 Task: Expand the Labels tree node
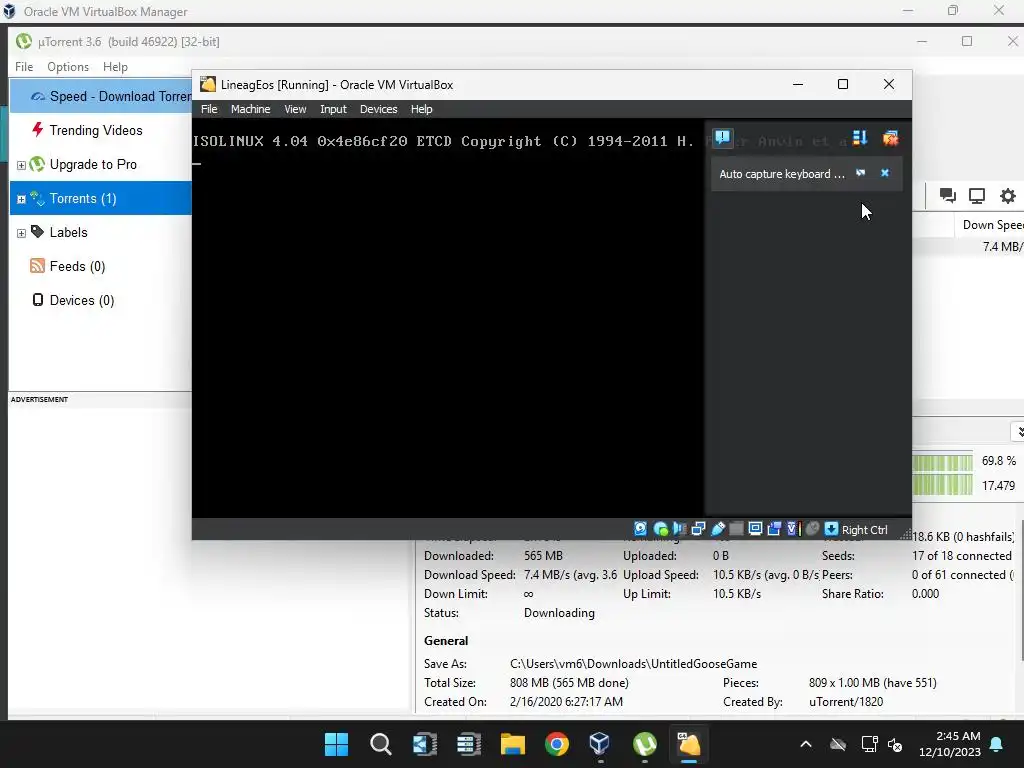21,233
